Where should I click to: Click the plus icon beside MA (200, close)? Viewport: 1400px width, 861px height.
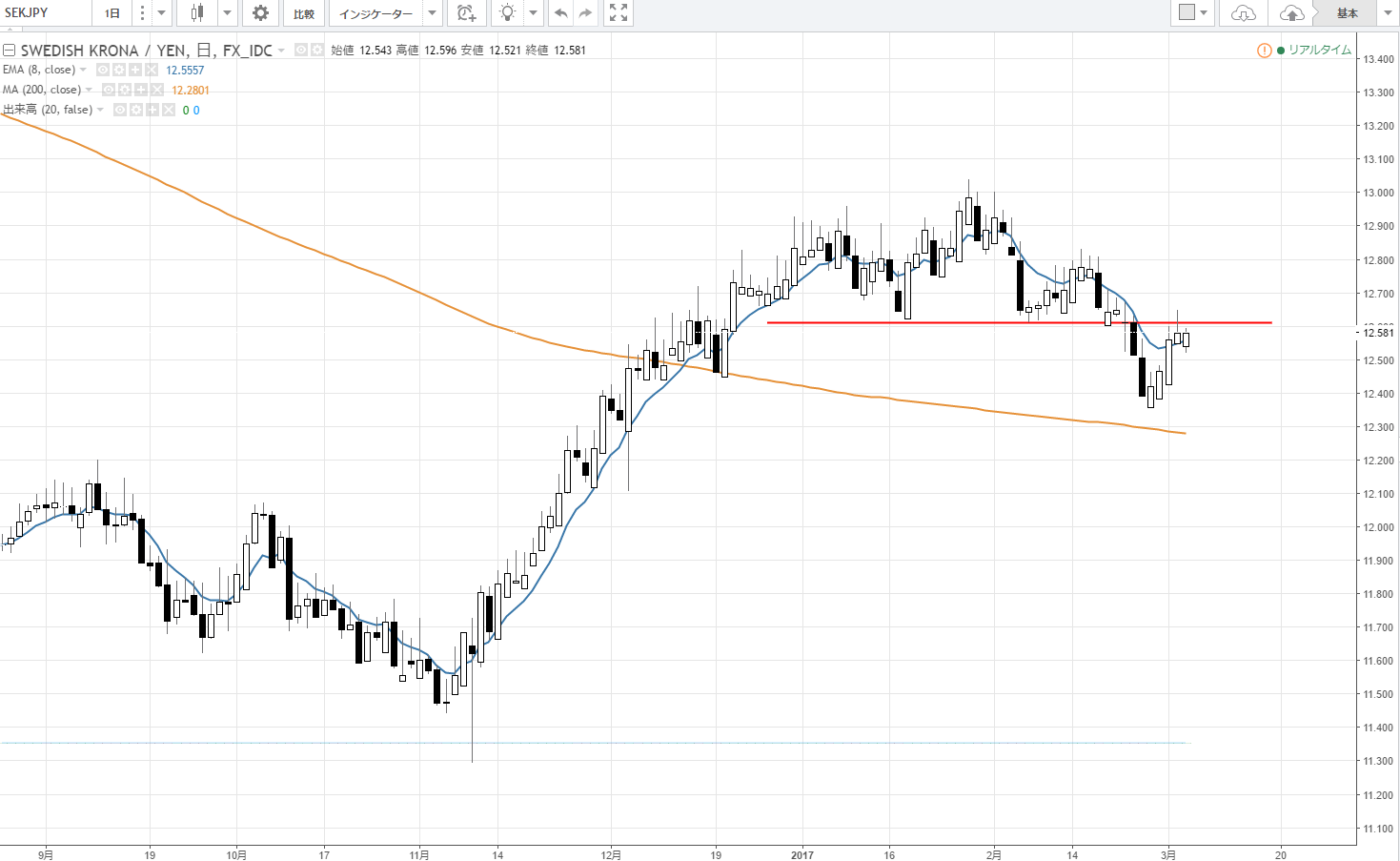[x=141, y=90]
